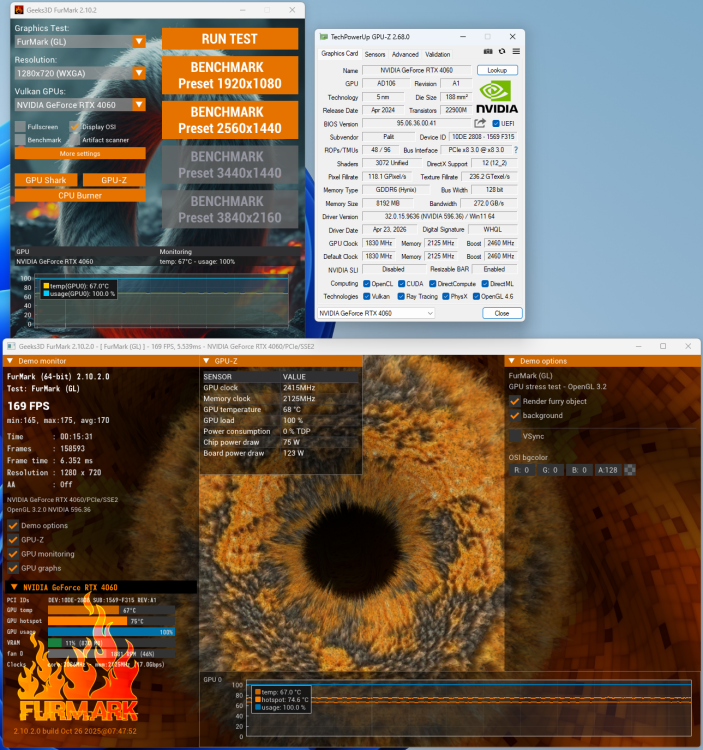Switch to the Graphics Card tab
This screenshot has height=750, width=703.
pyautogui.click(x=340, y=54)
